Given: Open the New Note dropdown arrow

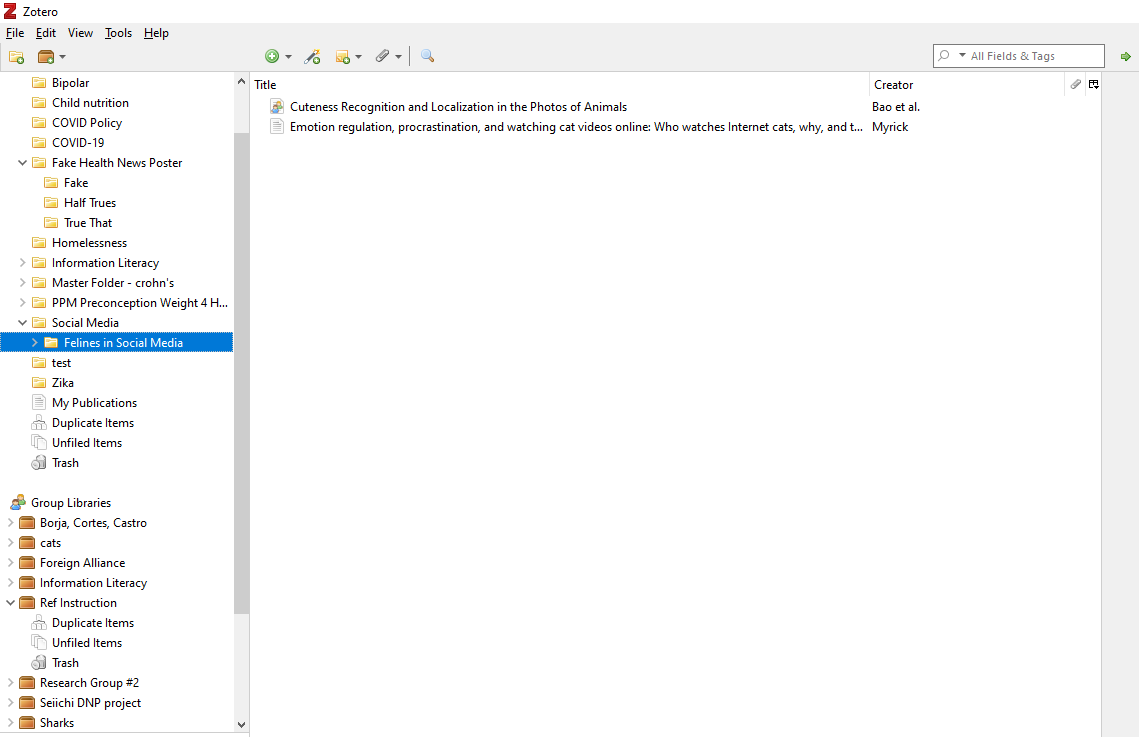Looking at the screenshot, I should pyautogui.click(x=358, y=57).
